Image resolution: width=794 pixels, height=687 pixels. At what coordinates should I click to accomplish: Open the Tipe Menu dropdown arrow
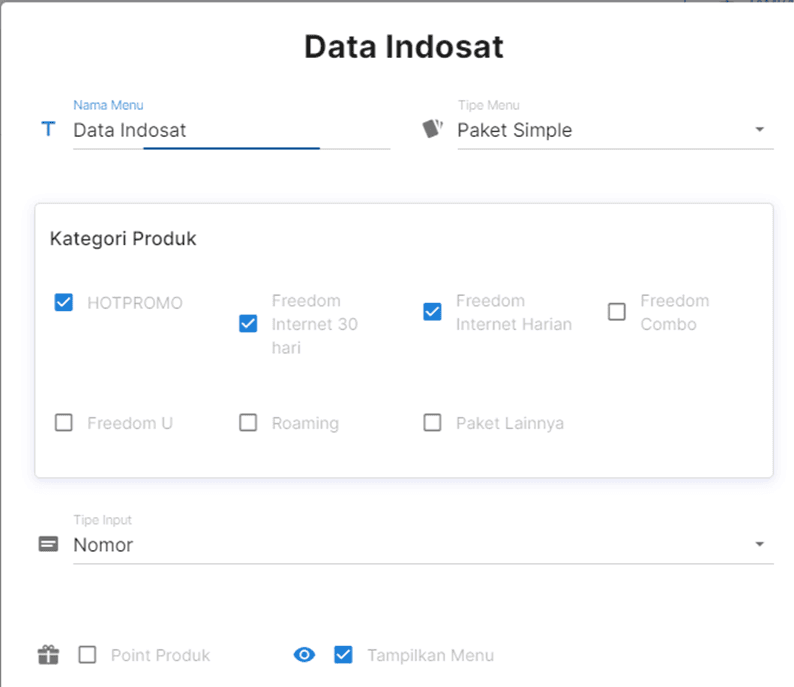pyautogui.click(x=759, y=130)
